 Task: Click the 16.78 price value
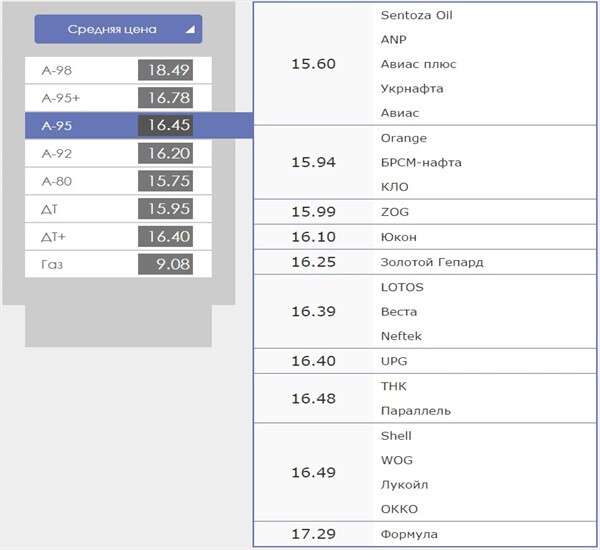click(x=165, y=98)
